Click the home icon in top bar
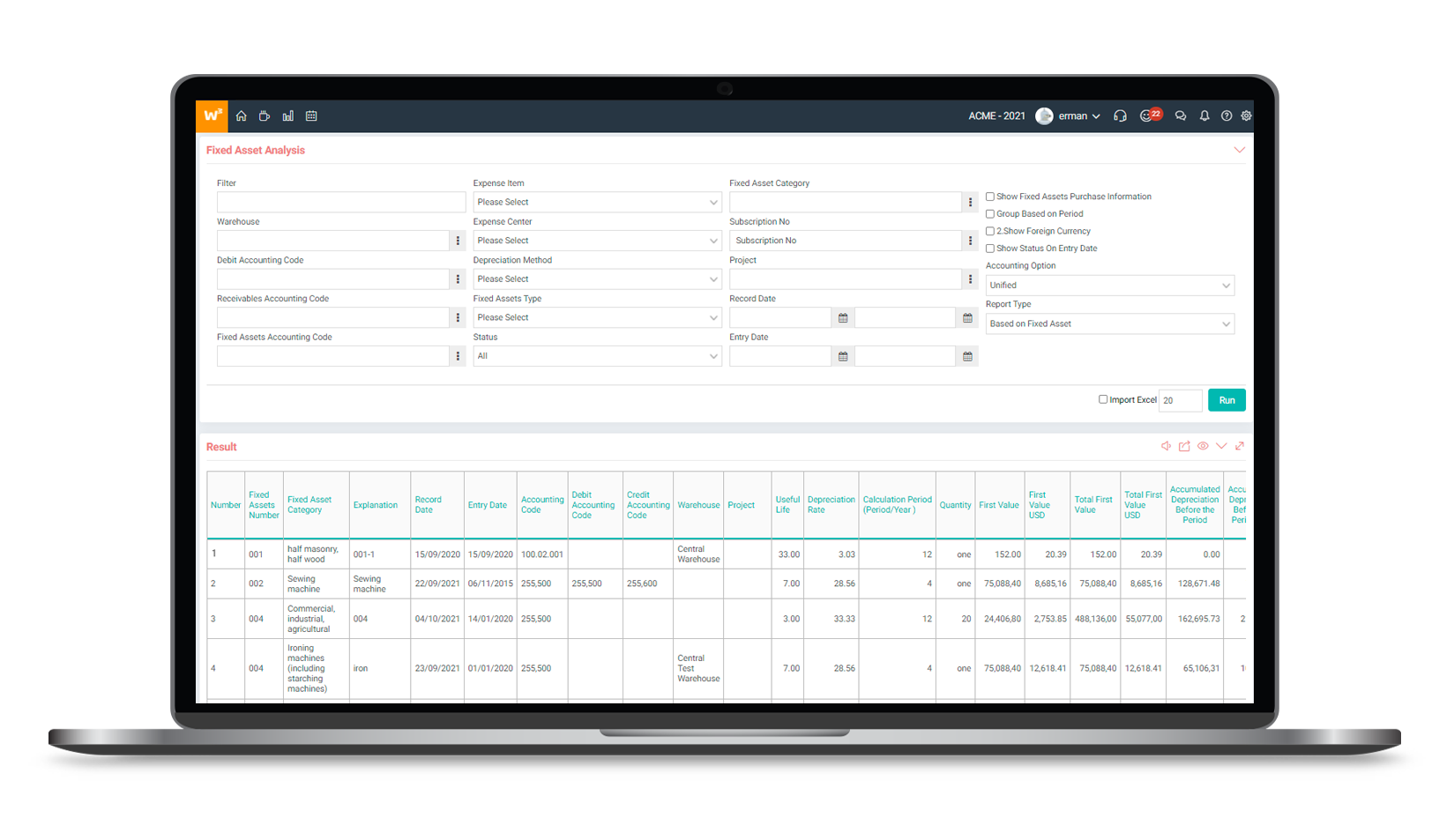 tap(241, 116)
